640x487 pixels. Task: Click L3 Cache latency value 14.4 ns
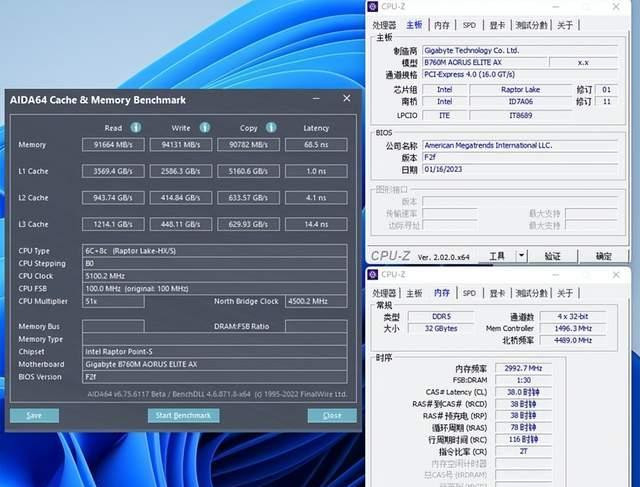point(316,224)
